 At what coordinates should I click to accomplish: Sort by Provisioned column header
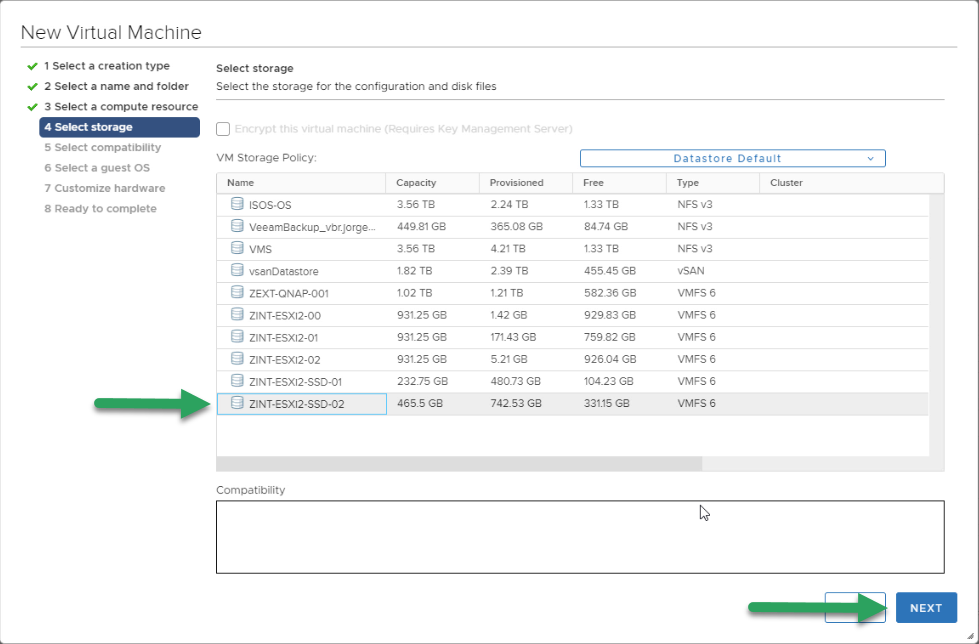pyautogui.click(x=526, y=183)
